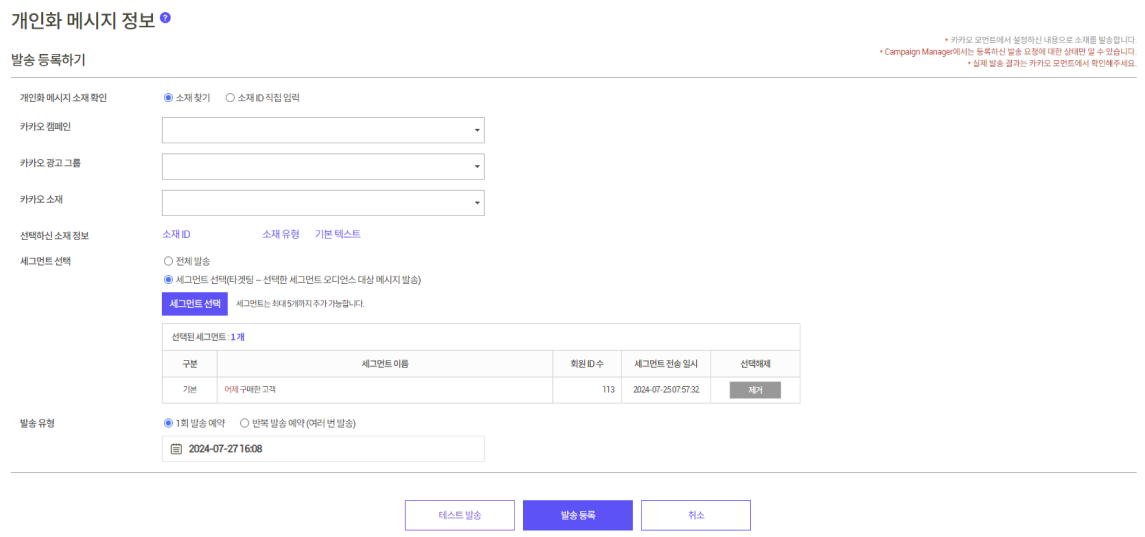Choose 전체 발송 radio button
The width and height of the screenshot is (1145, 537).
168,261
